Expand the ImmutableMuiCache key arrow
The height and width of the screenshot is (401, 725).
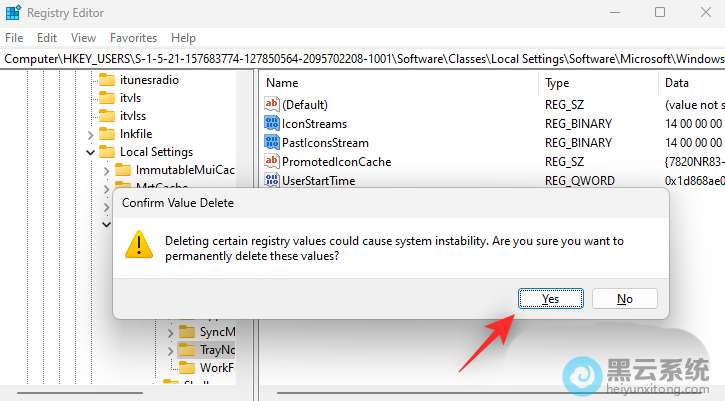point(110,170)
